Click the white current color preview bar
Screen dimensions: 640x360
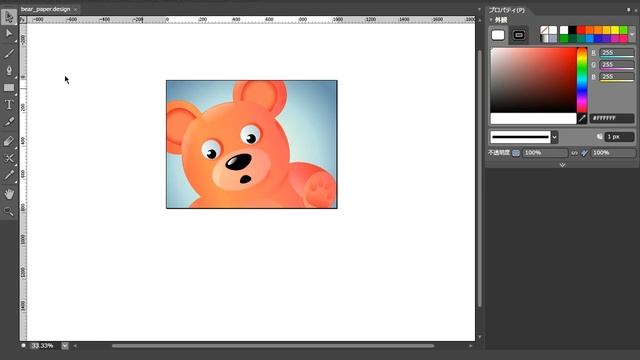click(x=533, y=119)
